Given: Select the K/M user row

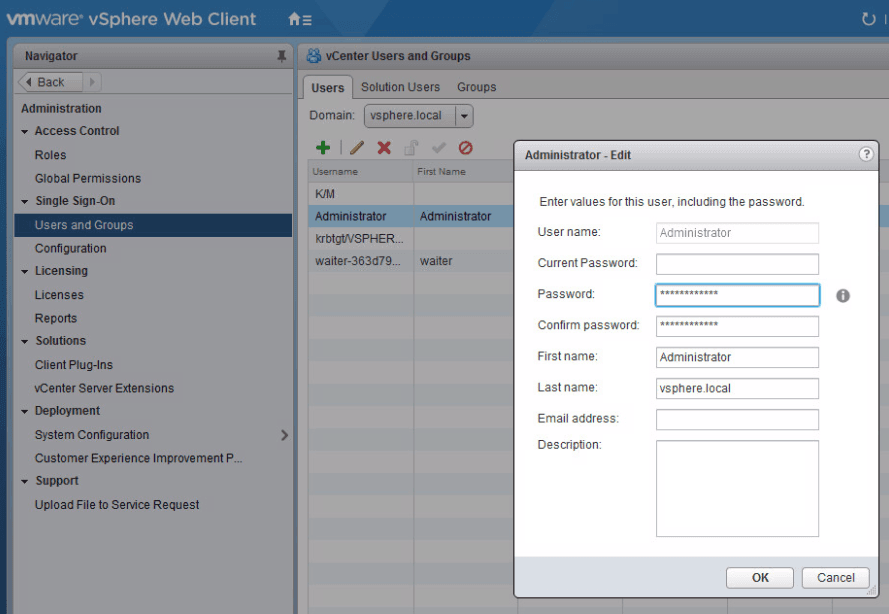Looking at the screenshot, I should [411, 194].
